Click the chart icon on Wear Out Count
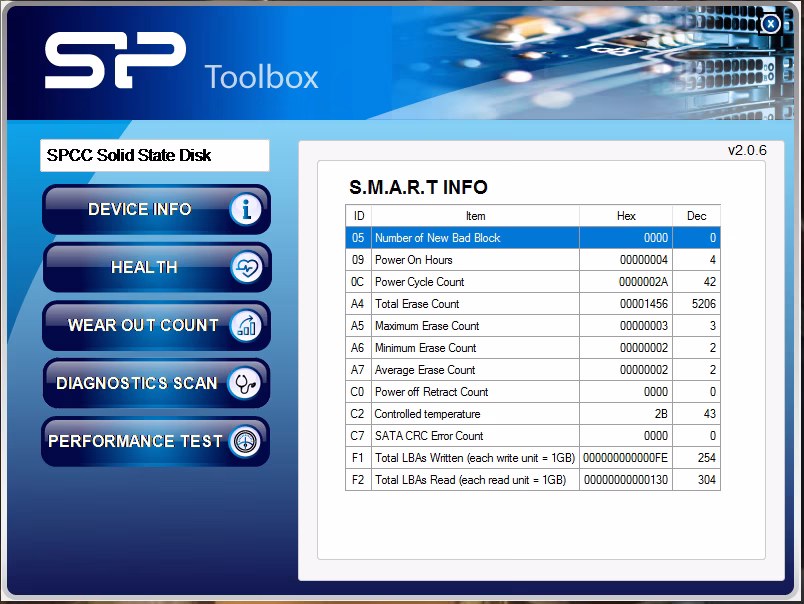 [246, 326]
